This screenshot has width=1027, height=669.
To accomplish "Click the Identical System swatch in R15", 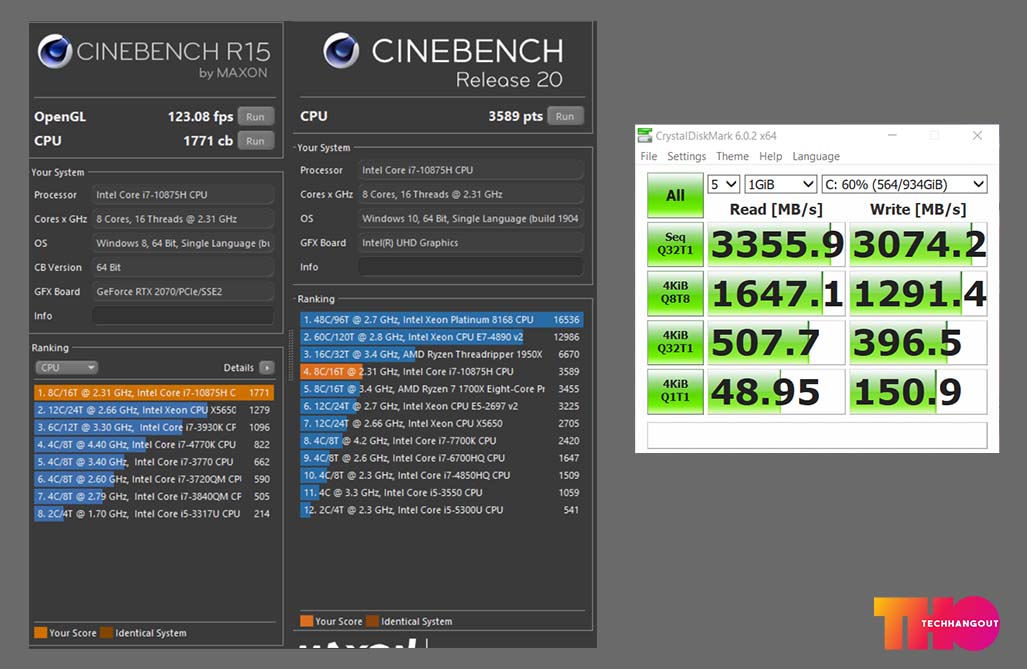I will pos(106,633).
